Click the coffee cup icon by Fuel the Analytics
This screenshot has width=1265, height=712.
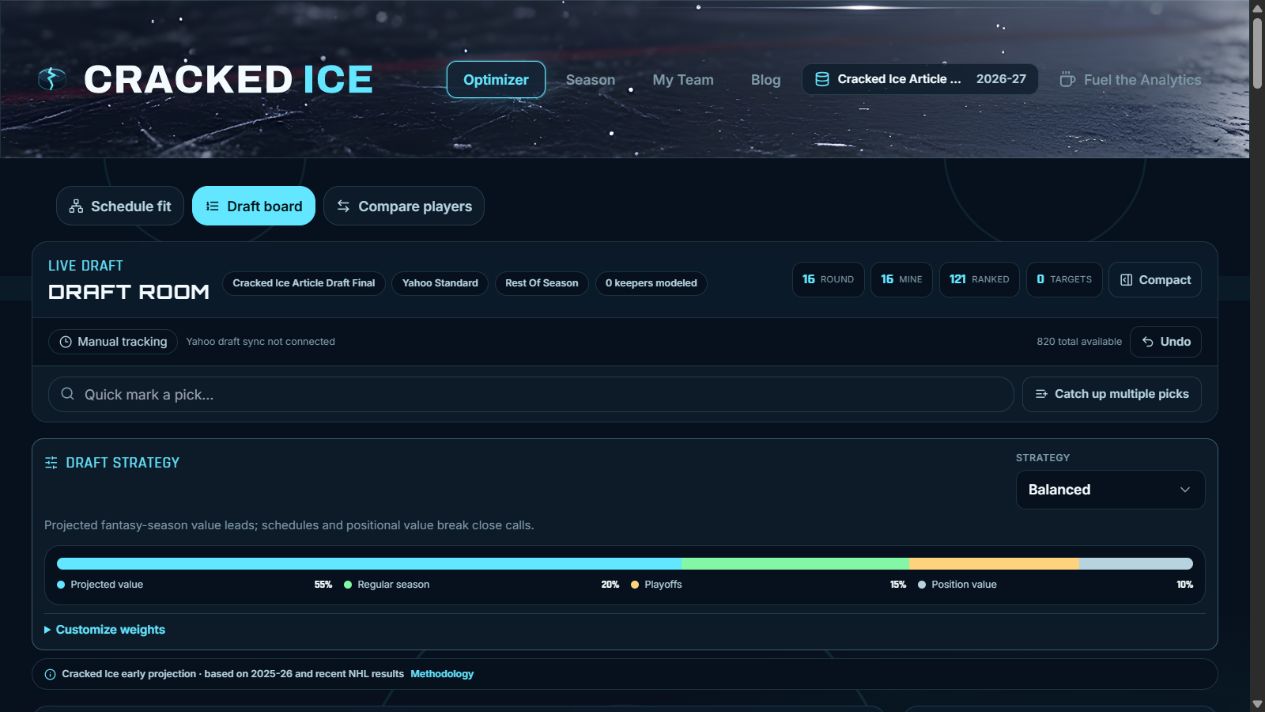(x=1067, y=79)
